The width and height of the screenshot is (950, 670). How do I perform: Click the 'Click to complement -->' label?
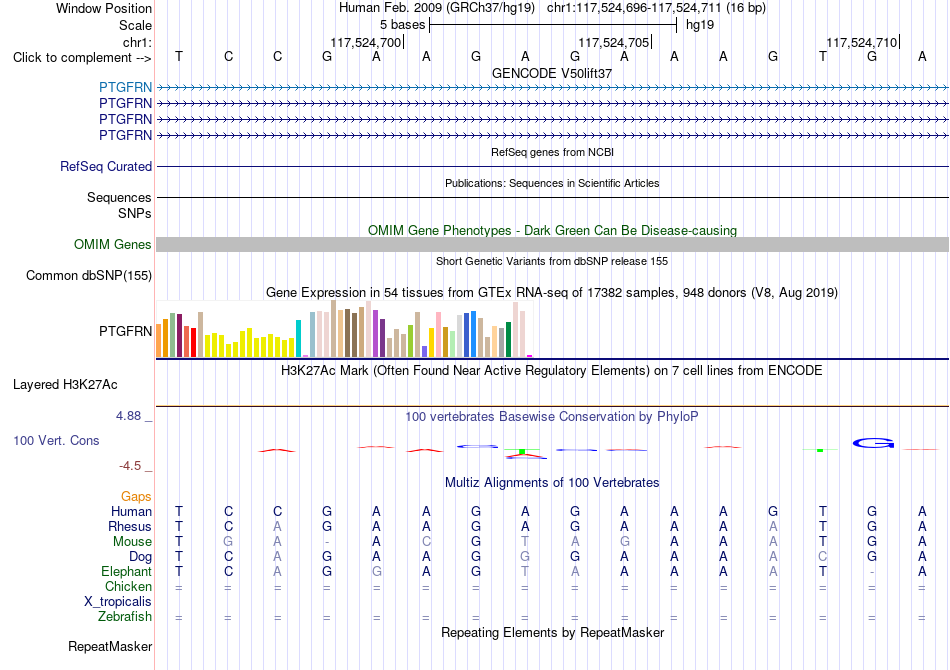click(82, 58)
